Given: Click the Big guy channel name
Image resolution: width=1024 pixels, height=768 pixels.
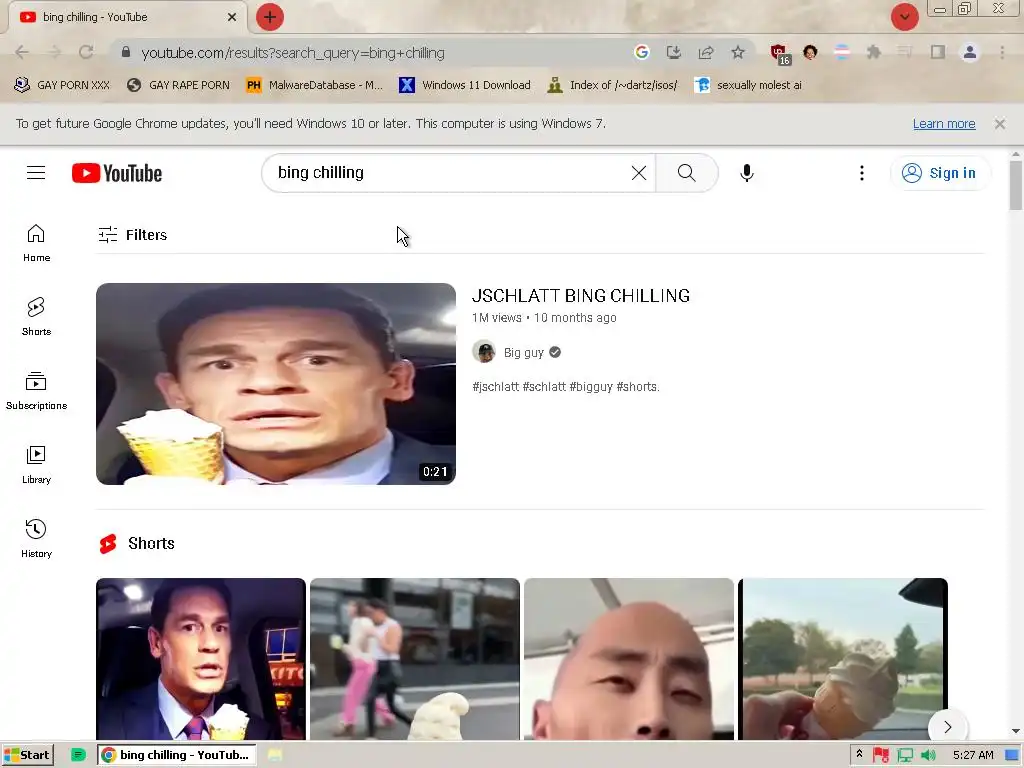Looking at the screenshot, I should pos(524,353).
